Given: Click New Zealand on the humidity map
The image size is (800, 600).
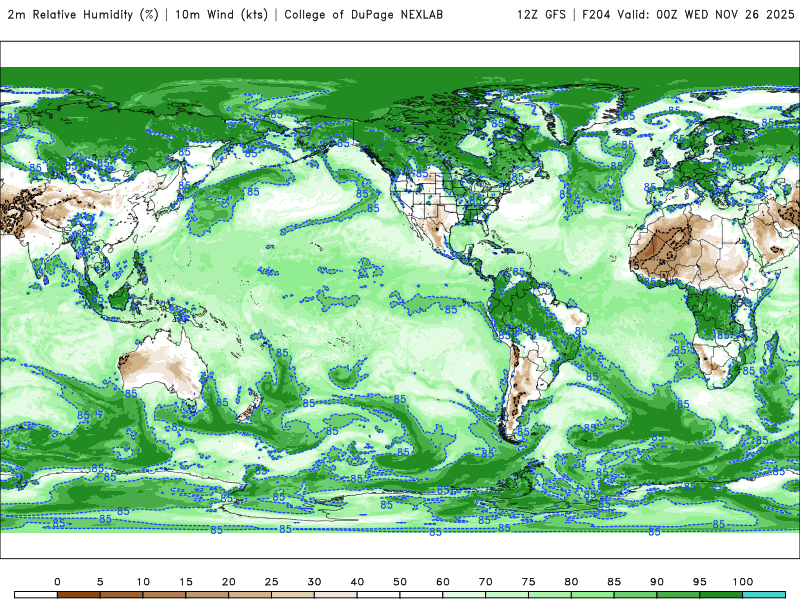Looking at the screenshot, I should click(x=248, y=407).
